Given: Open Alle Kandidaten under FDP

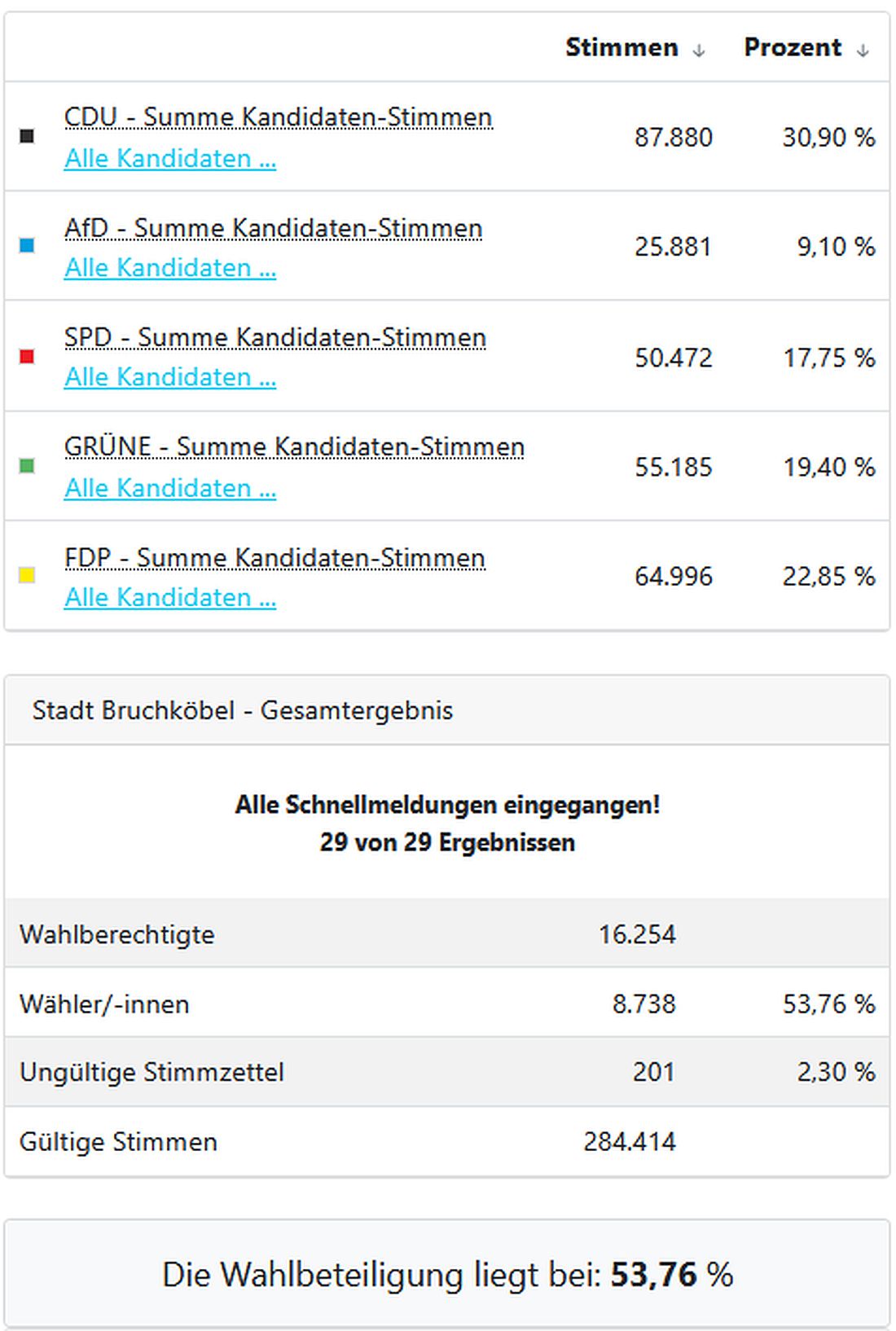Looking at the screenshot, I should [170, 597].
